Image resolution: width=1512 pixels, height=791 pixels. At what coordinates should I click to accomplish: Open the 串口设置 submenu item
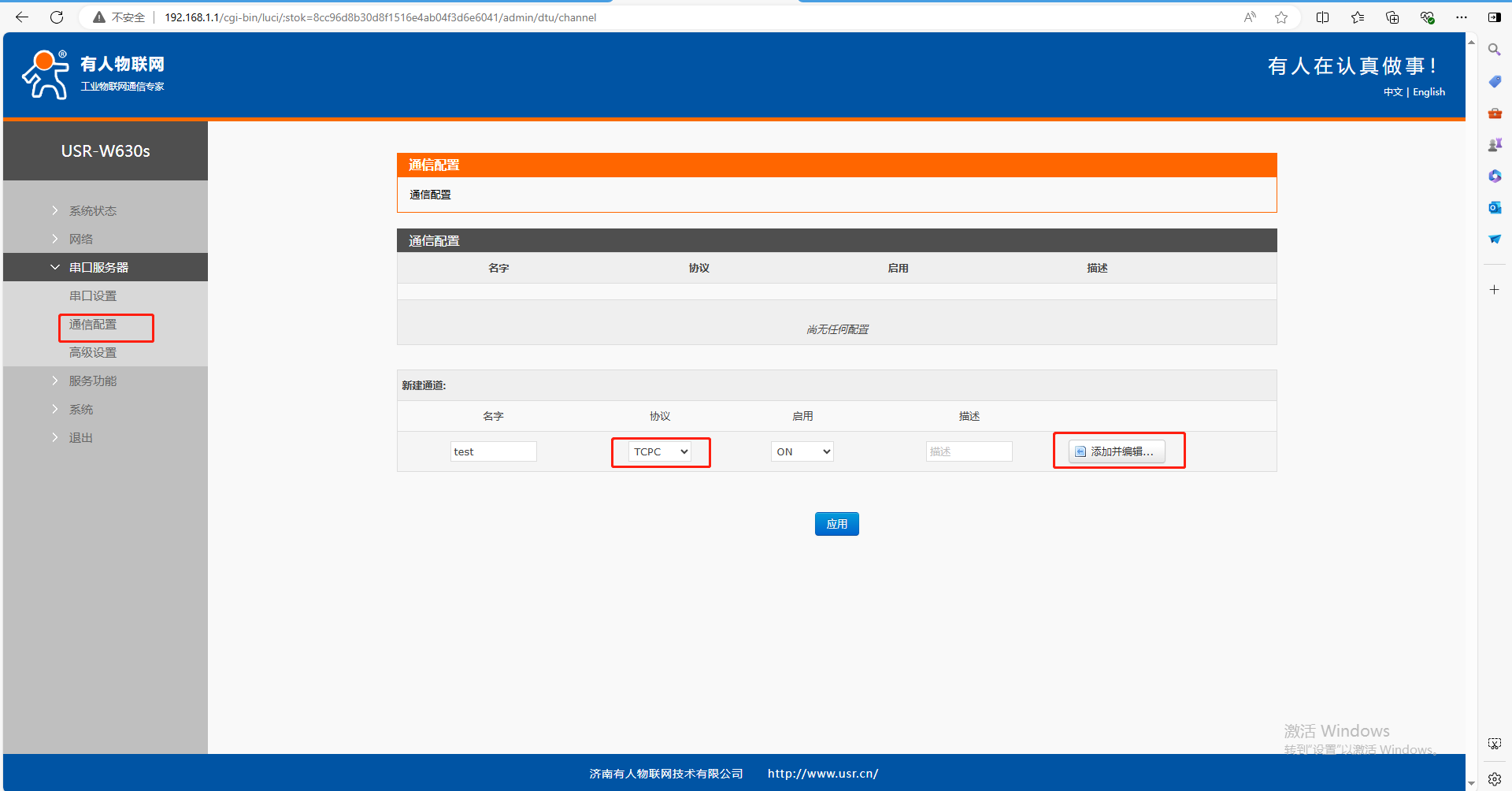pyautogui.click(x=93, y=295)
